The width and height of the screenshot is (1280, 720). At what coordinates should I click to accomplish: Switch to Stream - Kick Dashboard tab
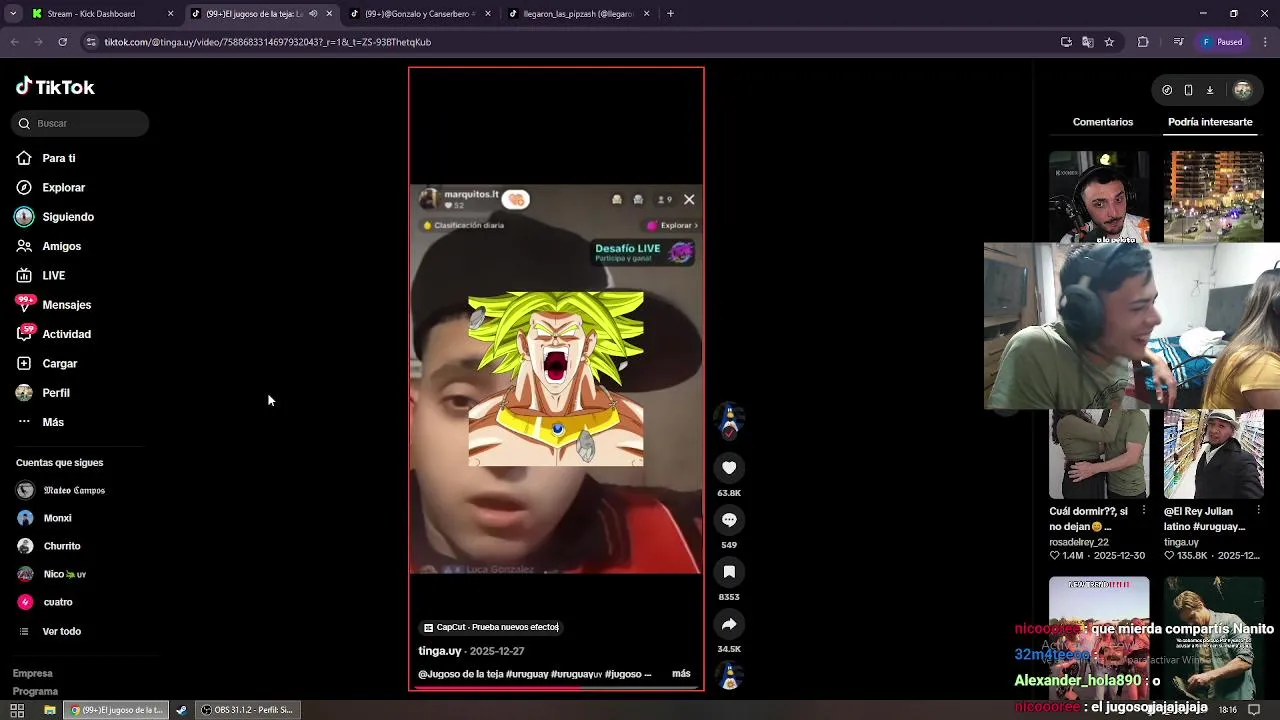coord(103,14)
